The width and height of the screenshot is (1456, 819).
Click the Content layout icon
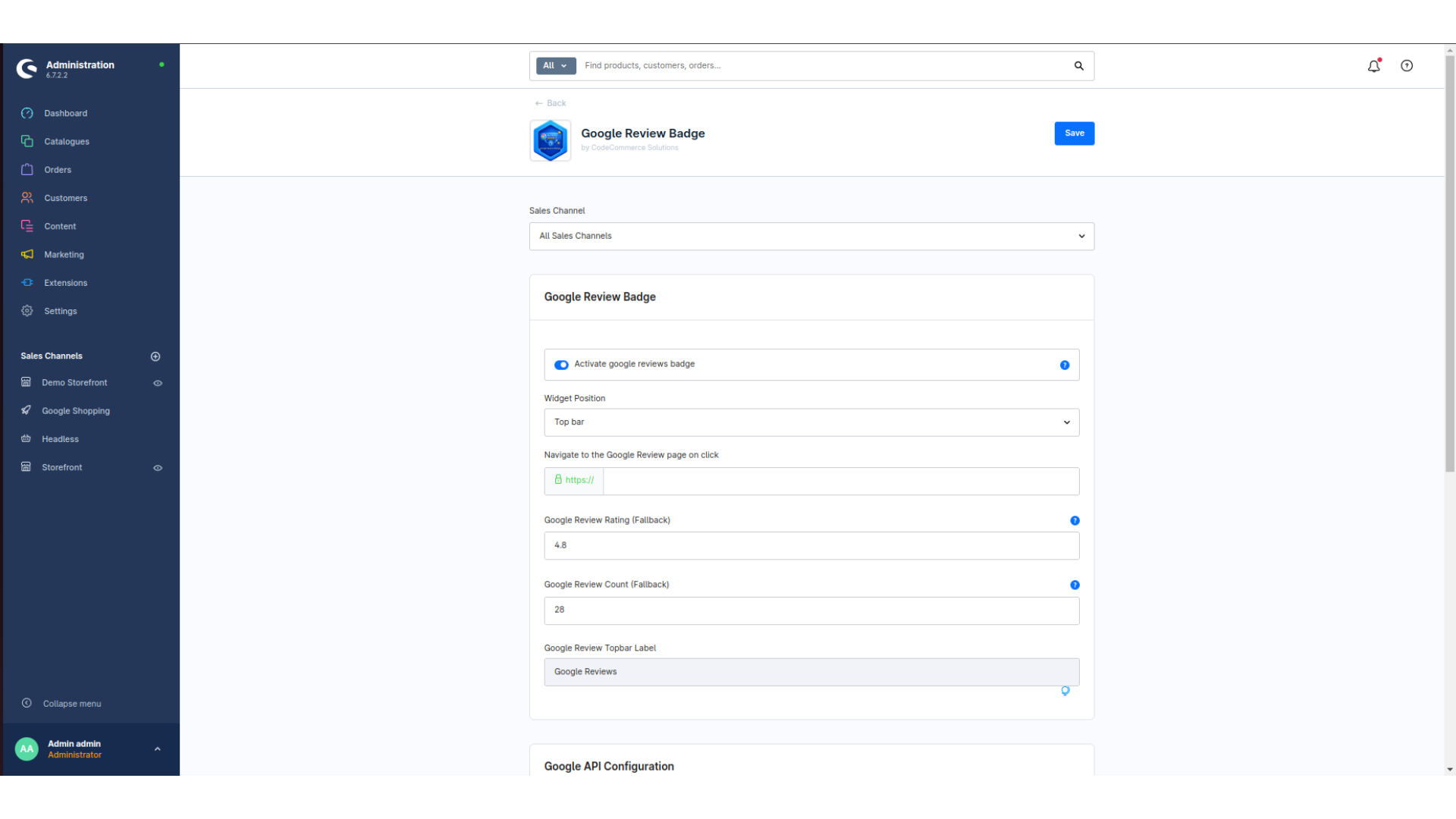point(27,226)
